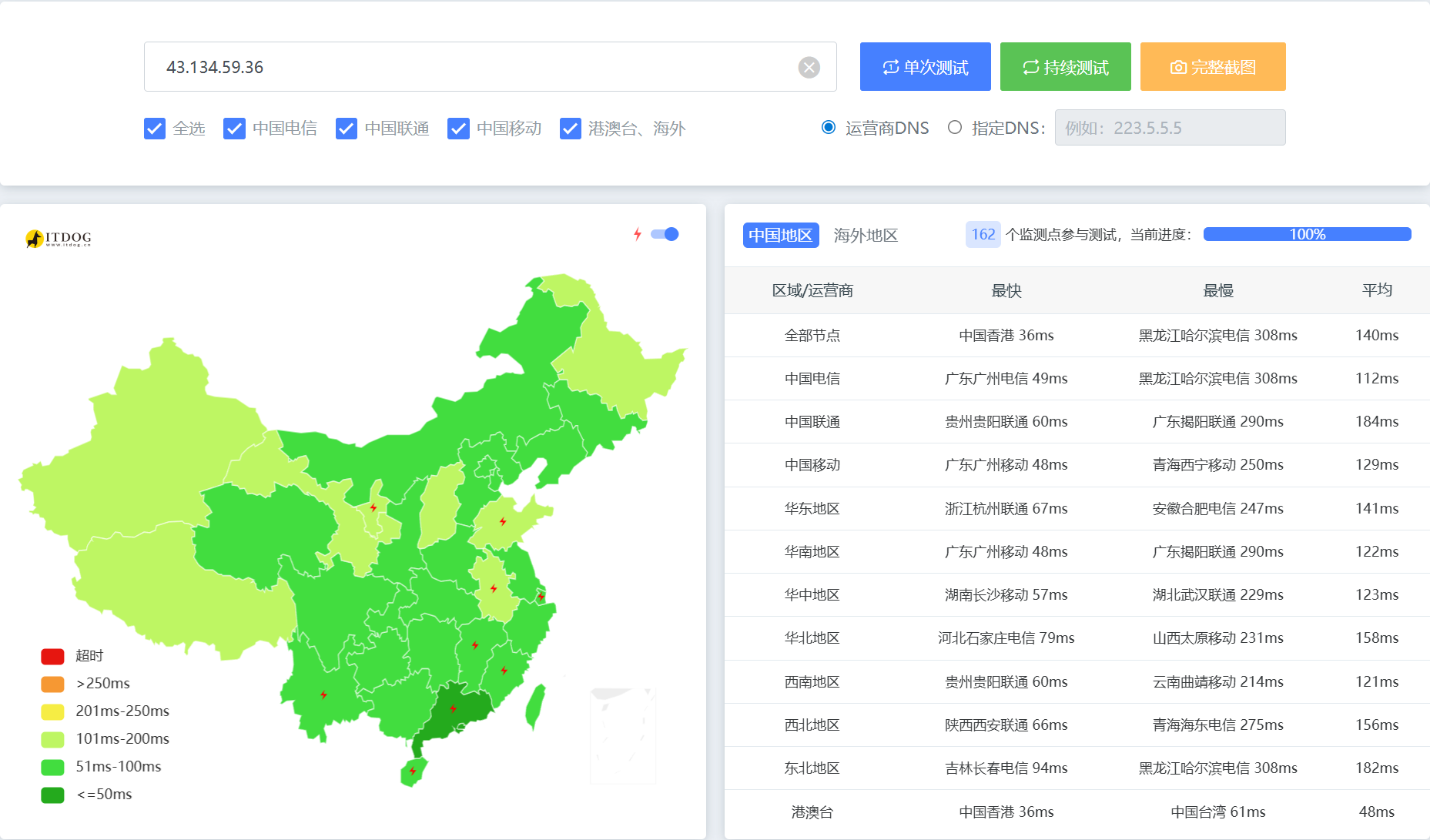The image size is (1430, 840).
Task: Click the 区域/运营商 column header
Action: (812, 290)
